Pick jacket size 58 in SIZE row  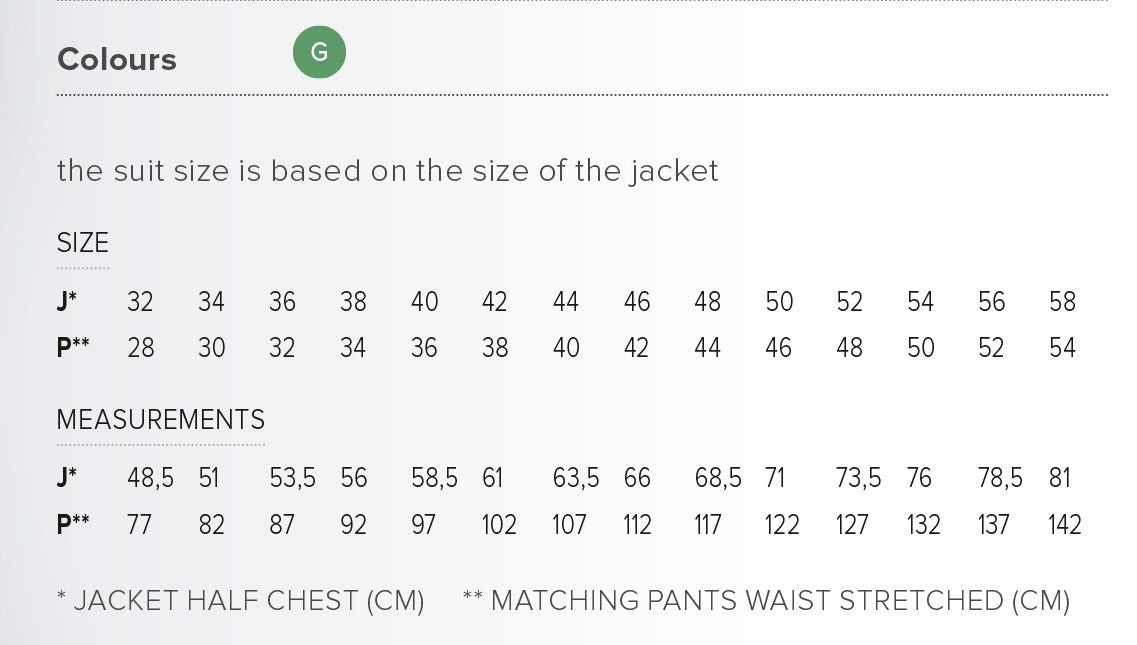(1062, 302)
